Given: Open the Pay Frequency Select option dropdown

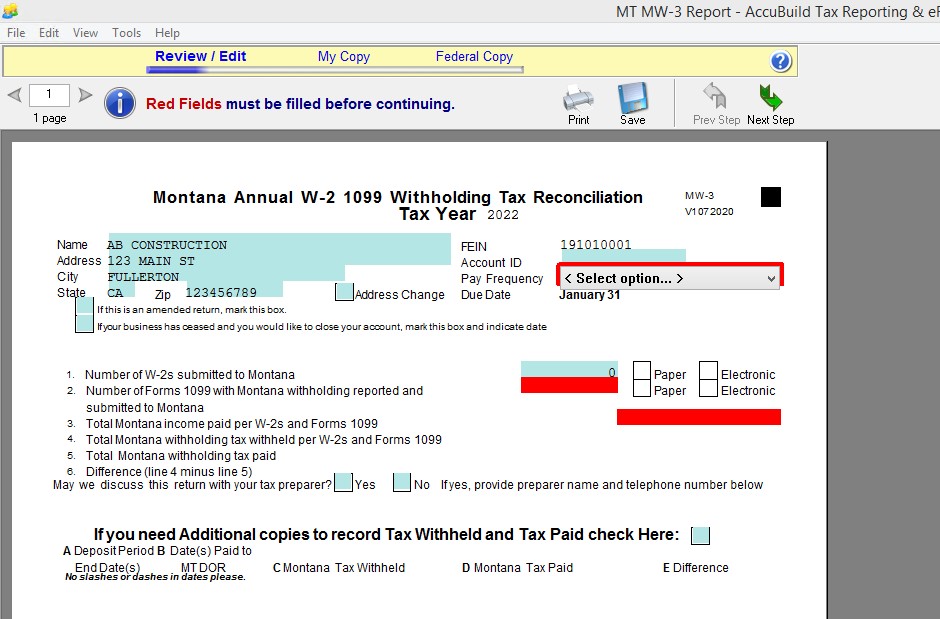Looking at the screenshot, I should click(670, 278).
